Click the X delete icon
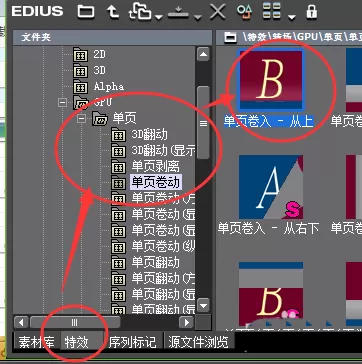 (x=218, y=12)
